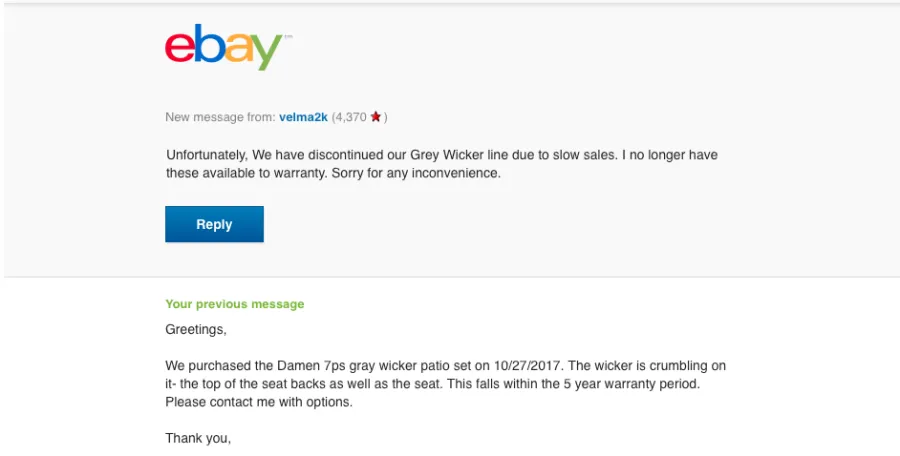
Task: Click the "Your previous message" heading
Action: click(235, 304)
